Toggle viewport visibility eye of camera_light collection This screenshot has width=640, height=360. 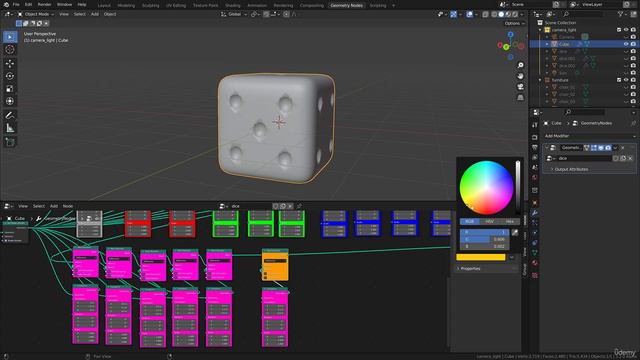(x=626, y=30)
